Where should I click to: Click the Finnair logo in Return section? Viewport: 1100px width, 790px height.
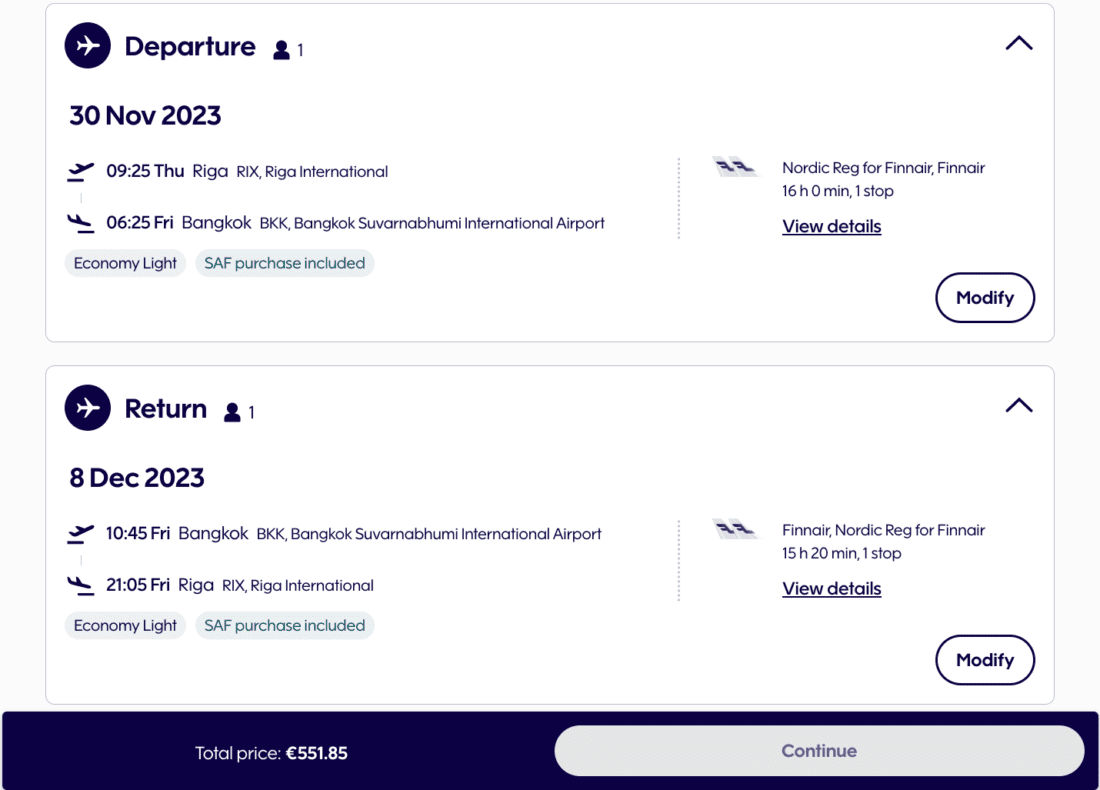click(735, 529)
